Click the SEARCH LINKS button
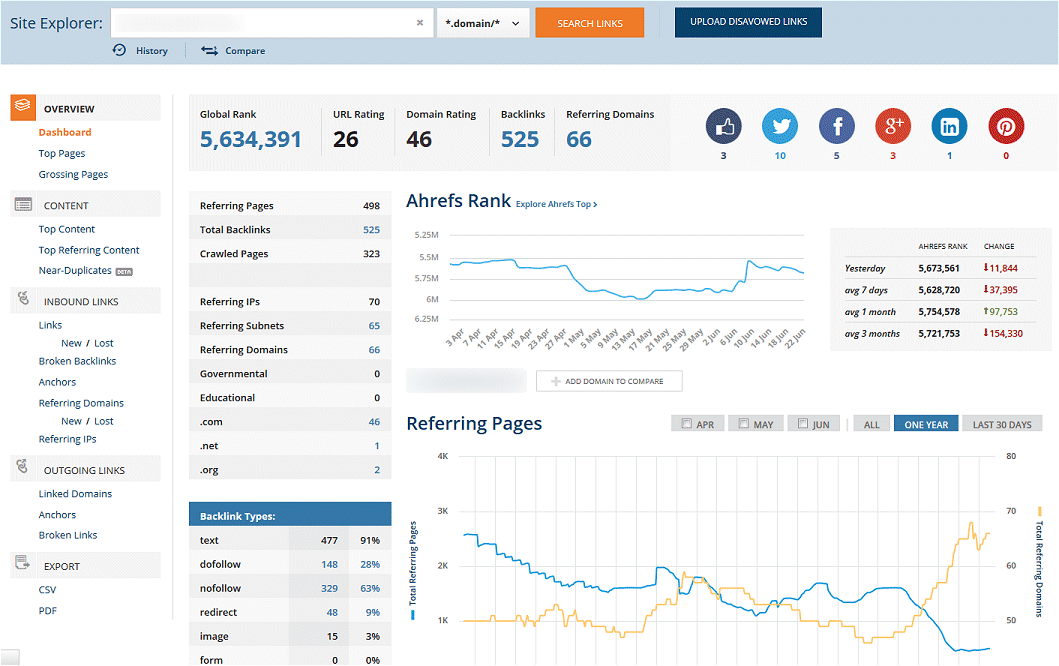This screenshot has width=1059, height=666. [590, 23]
